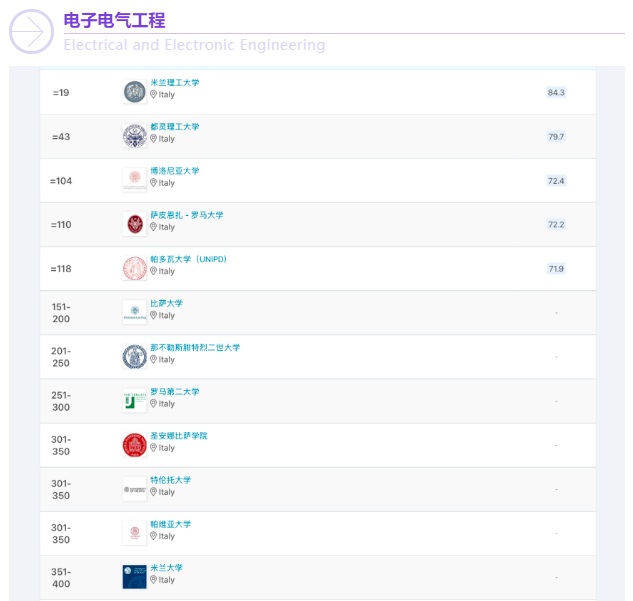Open 米兰理工大学 university link

(174, 83)
